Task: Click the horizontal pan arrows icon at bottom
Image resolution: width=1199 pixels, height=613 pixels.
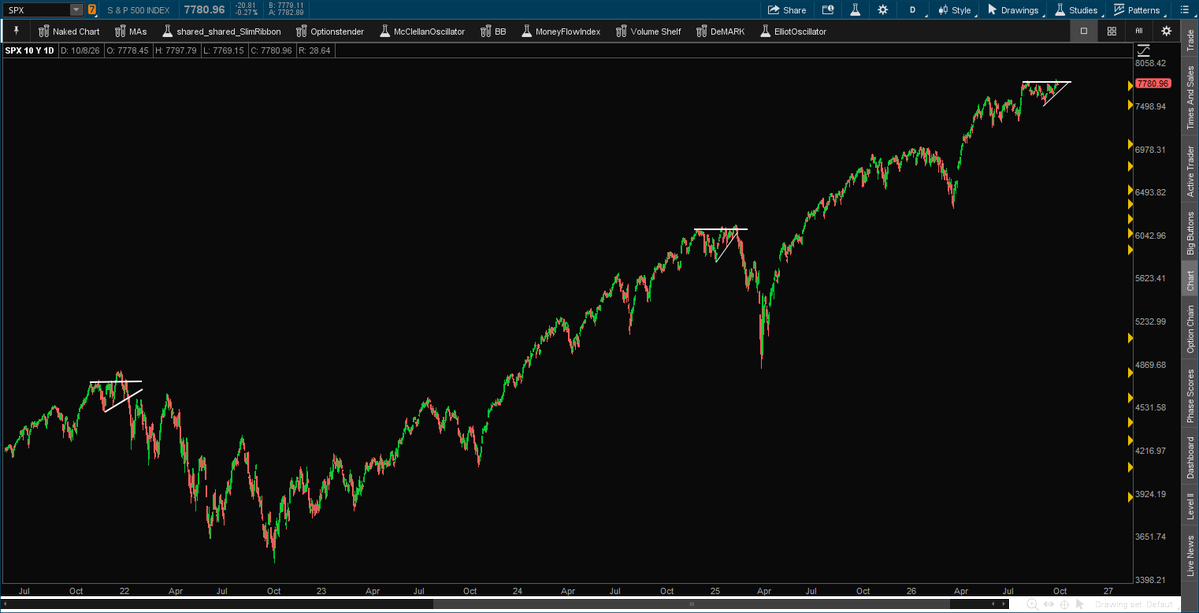Action: [1048, 605]
